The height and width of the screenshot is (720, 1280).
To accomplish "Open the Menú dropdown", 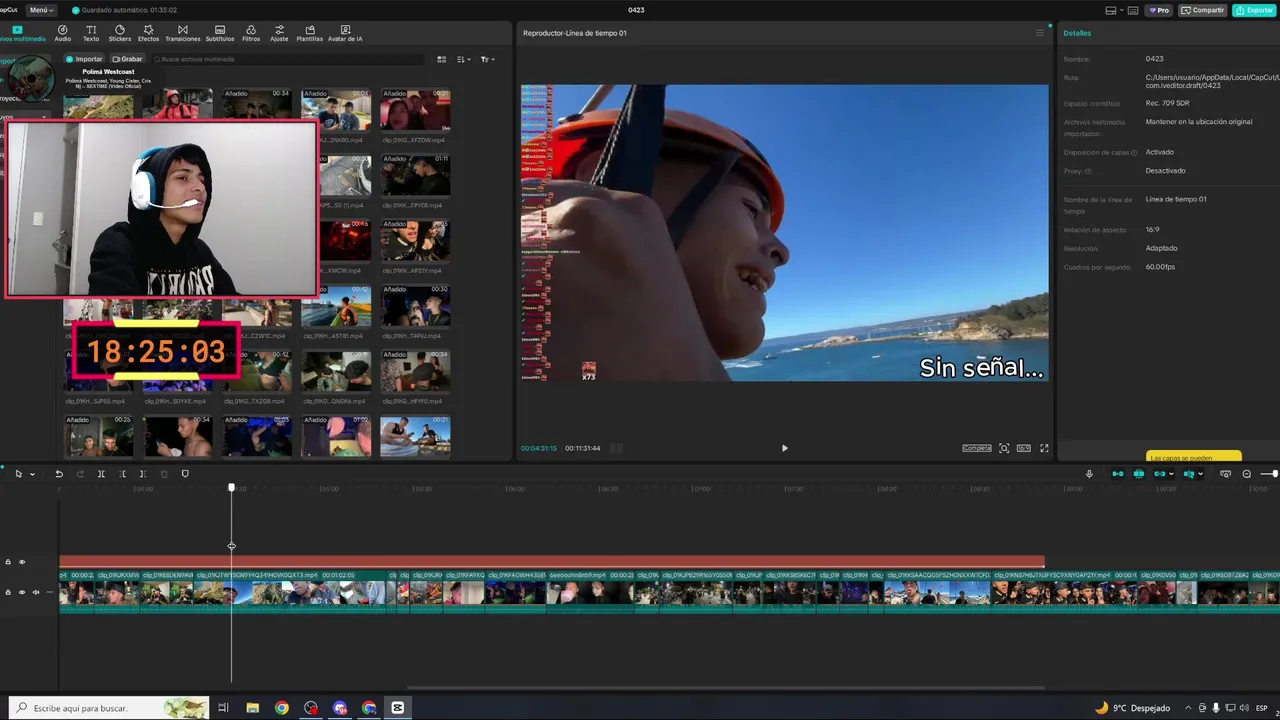I will tap(41, 10).
